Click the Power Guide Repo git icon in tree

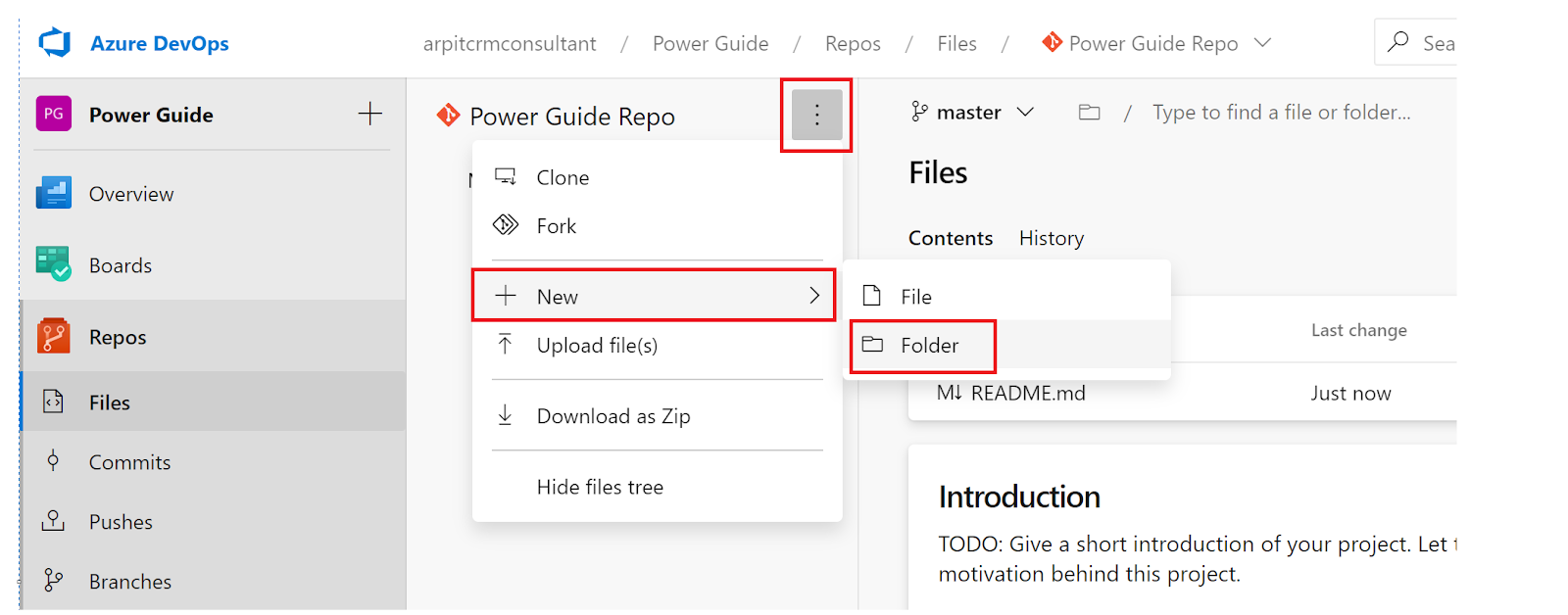click(x=448, y=116)
